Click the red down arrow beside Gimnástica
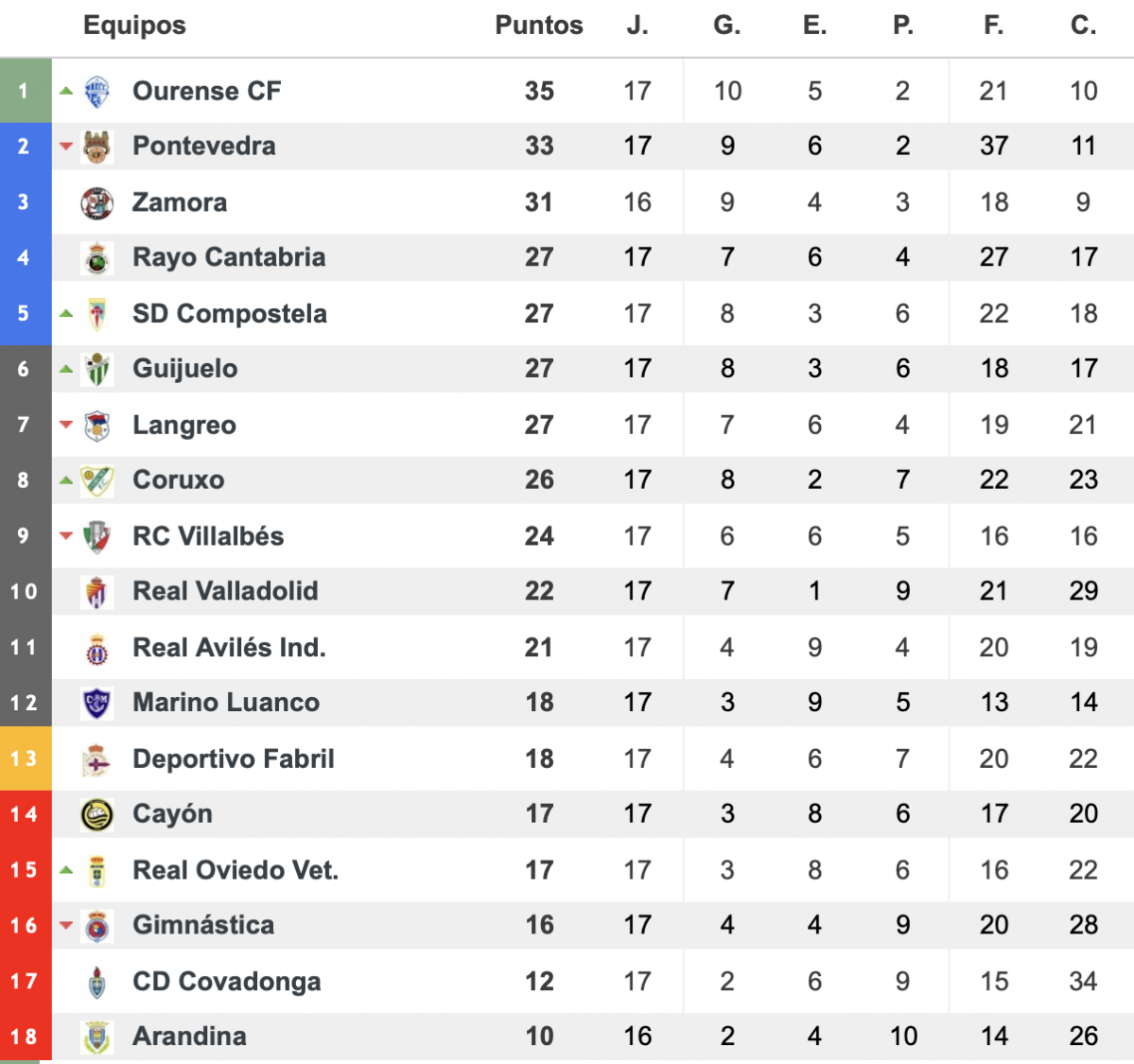 coord(66,925)
